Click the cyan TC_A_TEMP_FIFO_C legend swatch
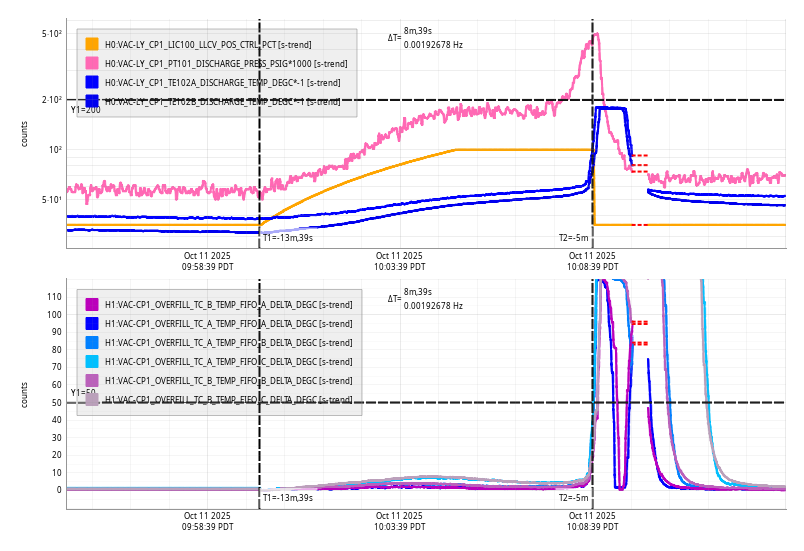804x551 pixels. tap(92, 362)
